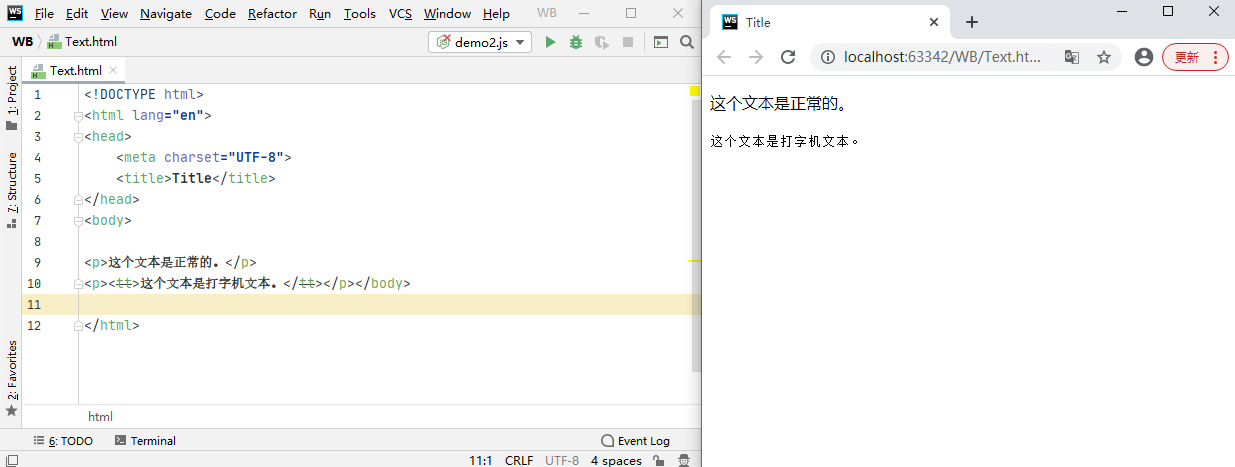1235x467 pixels.
Task: Click the Google Translate icon in address bar
Action: tap(1072, 57)
